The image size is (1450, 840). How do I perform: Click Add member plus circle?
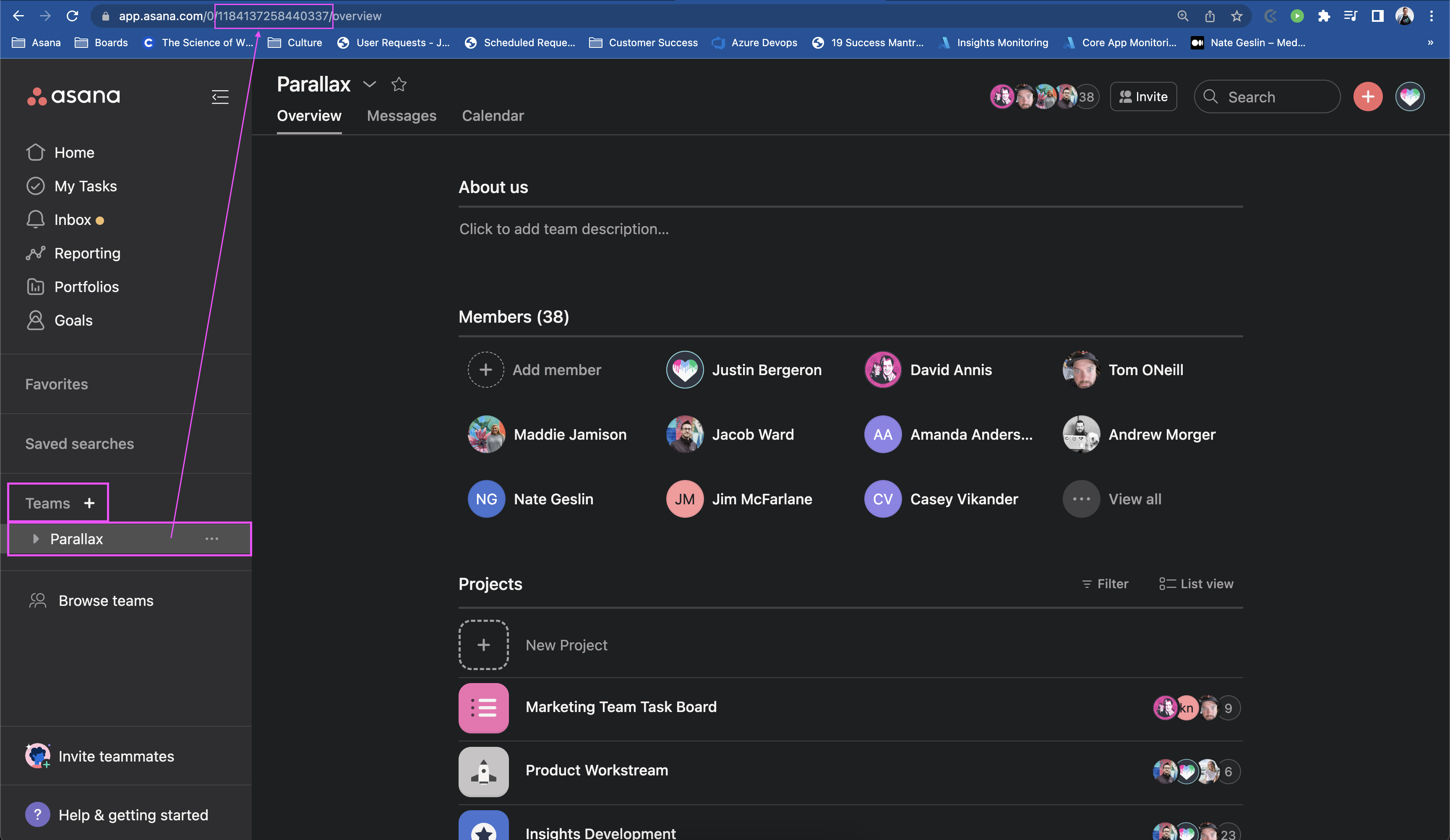485,369
